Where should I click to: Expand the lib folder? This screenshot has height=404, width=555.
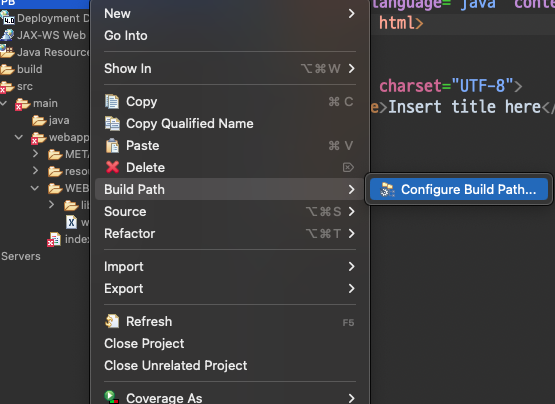[x=51, y=204]
